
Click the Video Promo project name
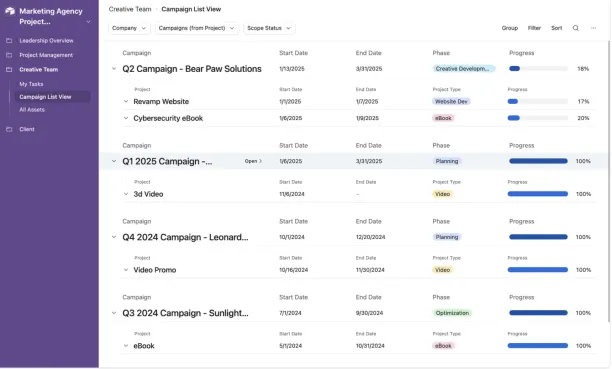click(155, 270)
